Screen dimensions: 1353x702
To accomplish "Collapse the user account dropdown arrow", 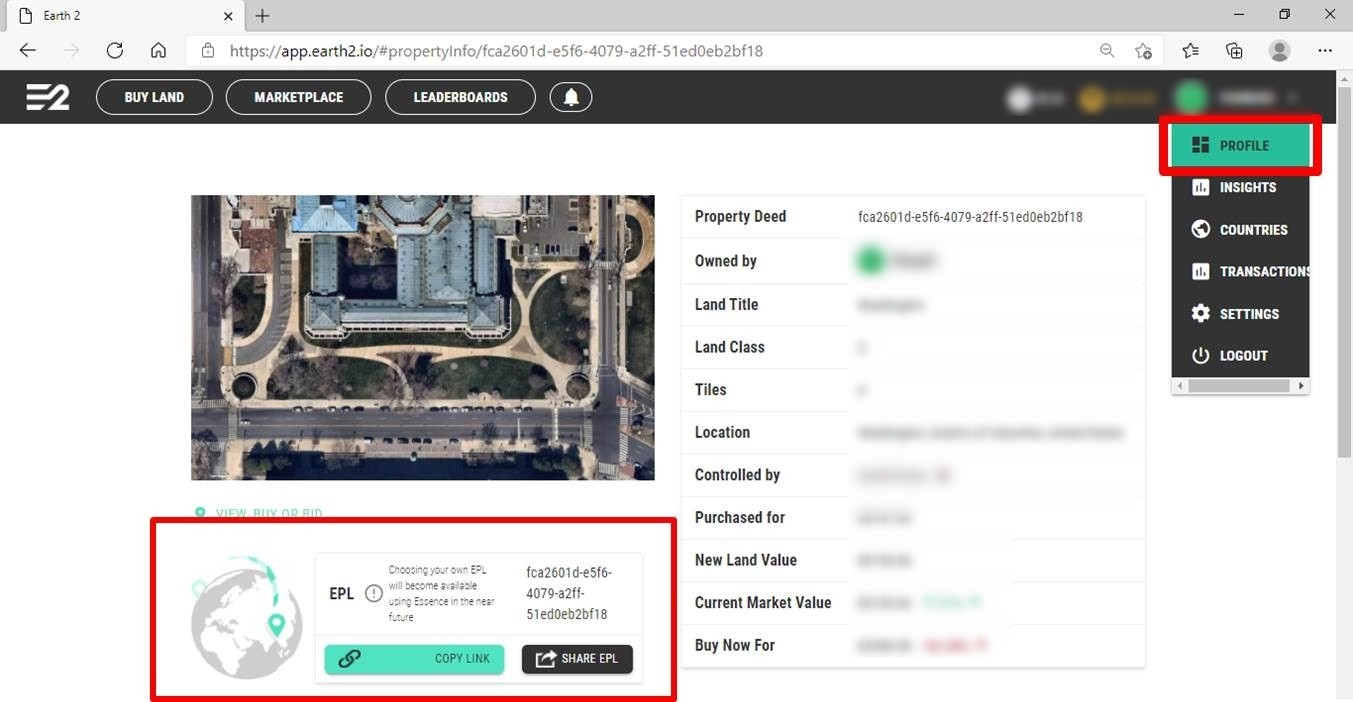I will (1292, 98).
